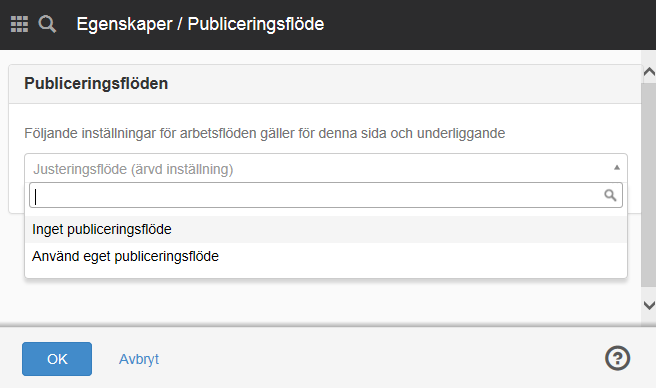Select "Inget publiceringsflöde" option

click(x=325, y=229)
